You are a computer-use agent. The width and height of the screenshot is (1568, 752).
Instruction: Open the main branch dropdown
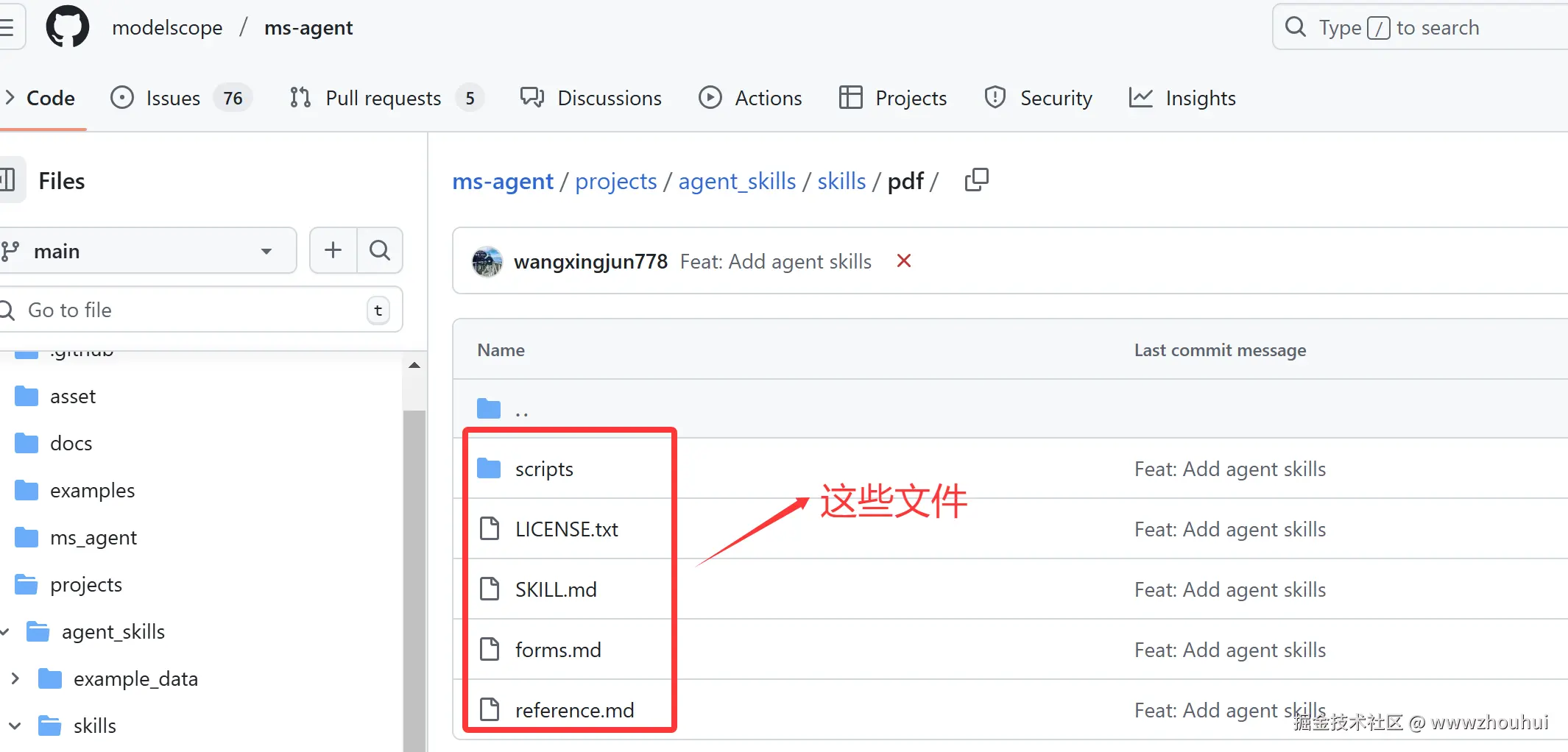[147, 250]
